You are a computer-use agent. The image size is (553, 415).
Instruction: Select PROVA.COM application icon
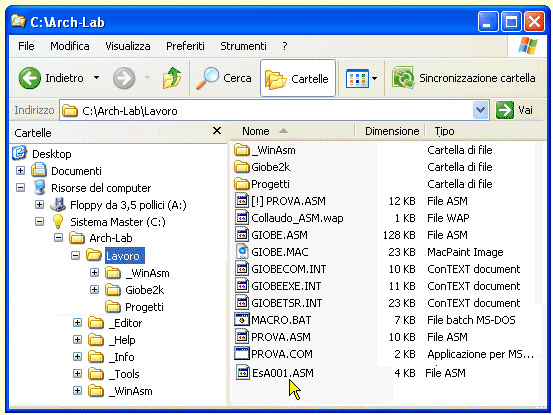coord(242,353)
